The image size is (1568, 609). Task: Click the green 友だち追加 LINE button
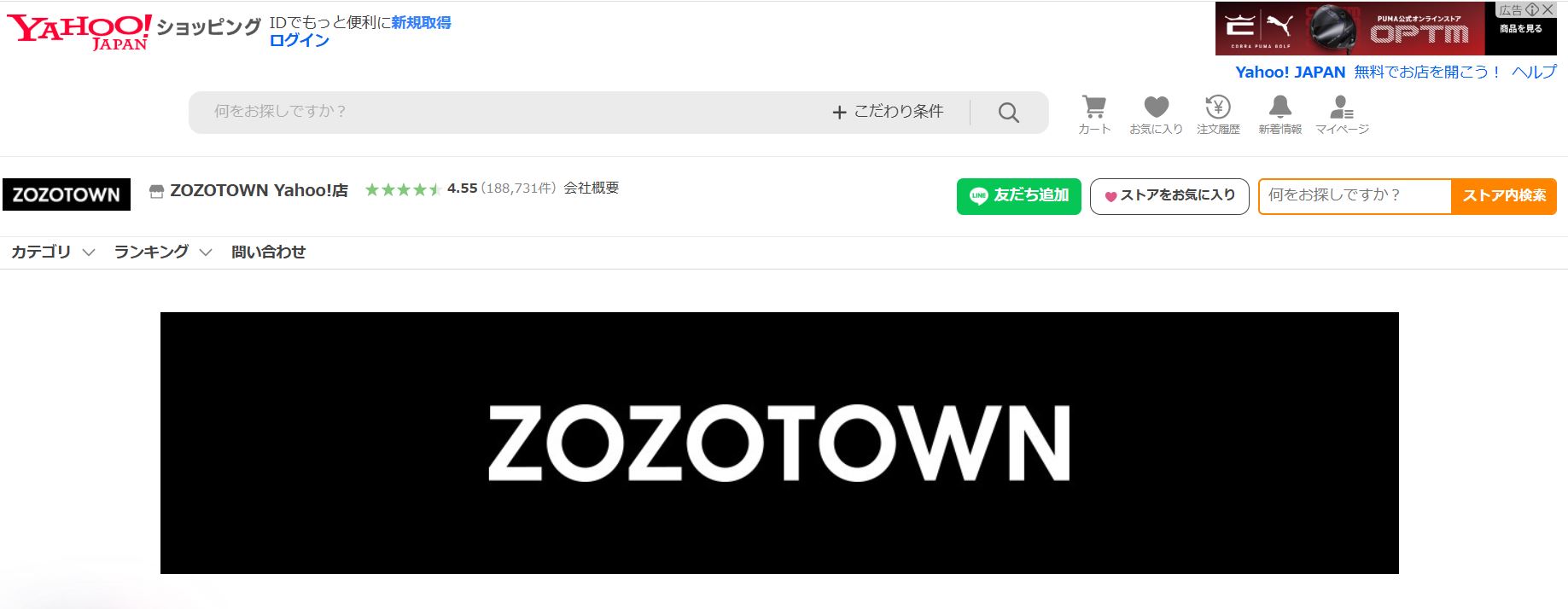[x=1019, y=196]
